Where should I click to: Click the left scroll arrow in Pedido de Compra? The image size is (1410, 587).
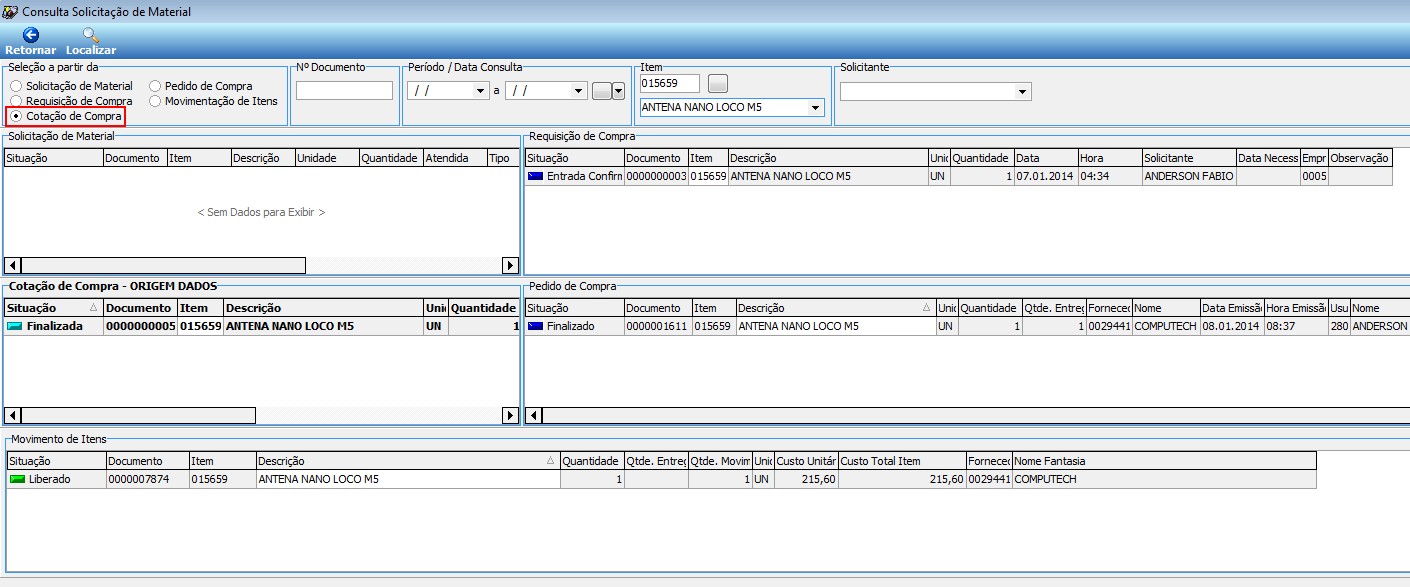point(534,415)
